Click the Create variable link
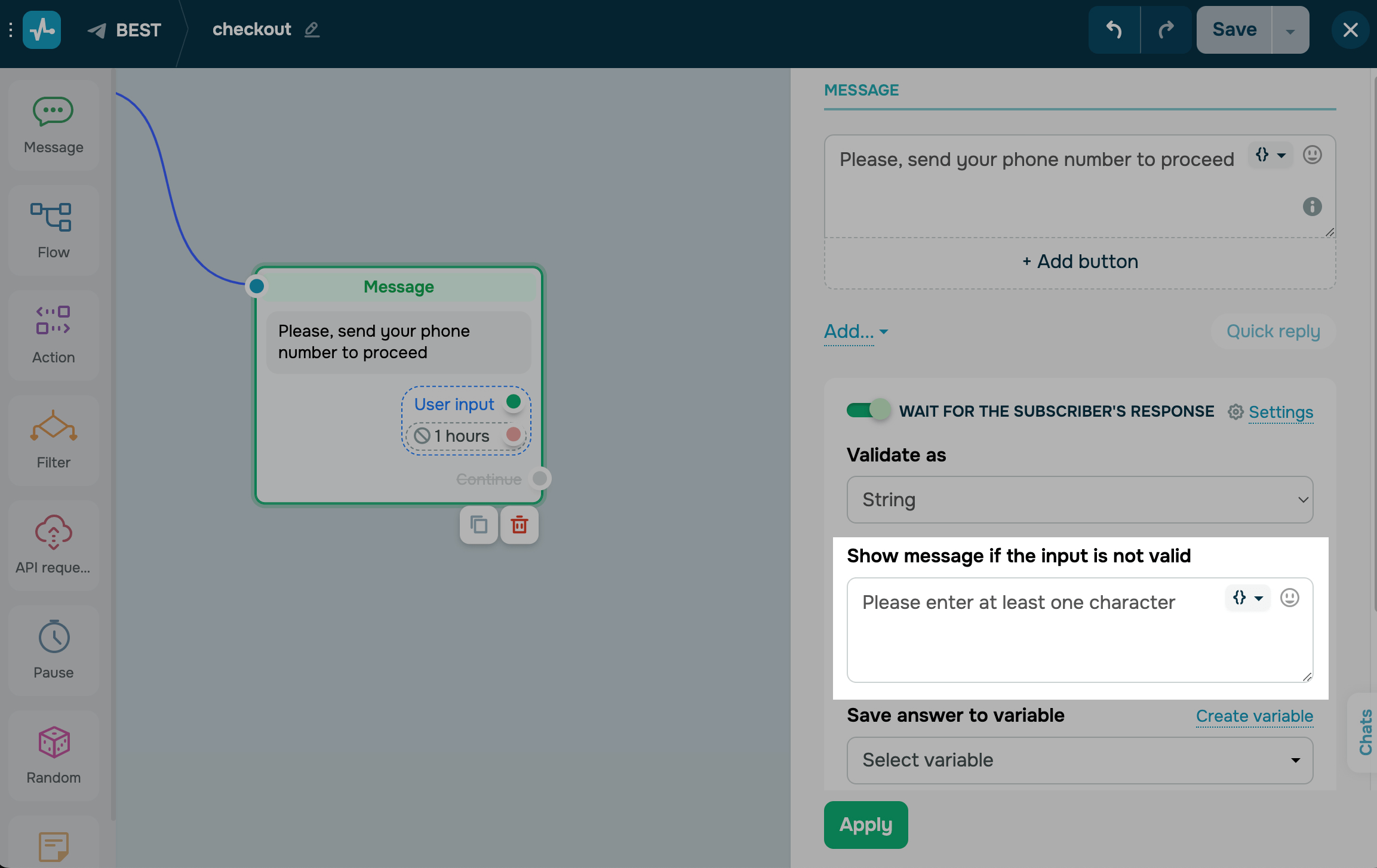 click(x=1254, y=716)
